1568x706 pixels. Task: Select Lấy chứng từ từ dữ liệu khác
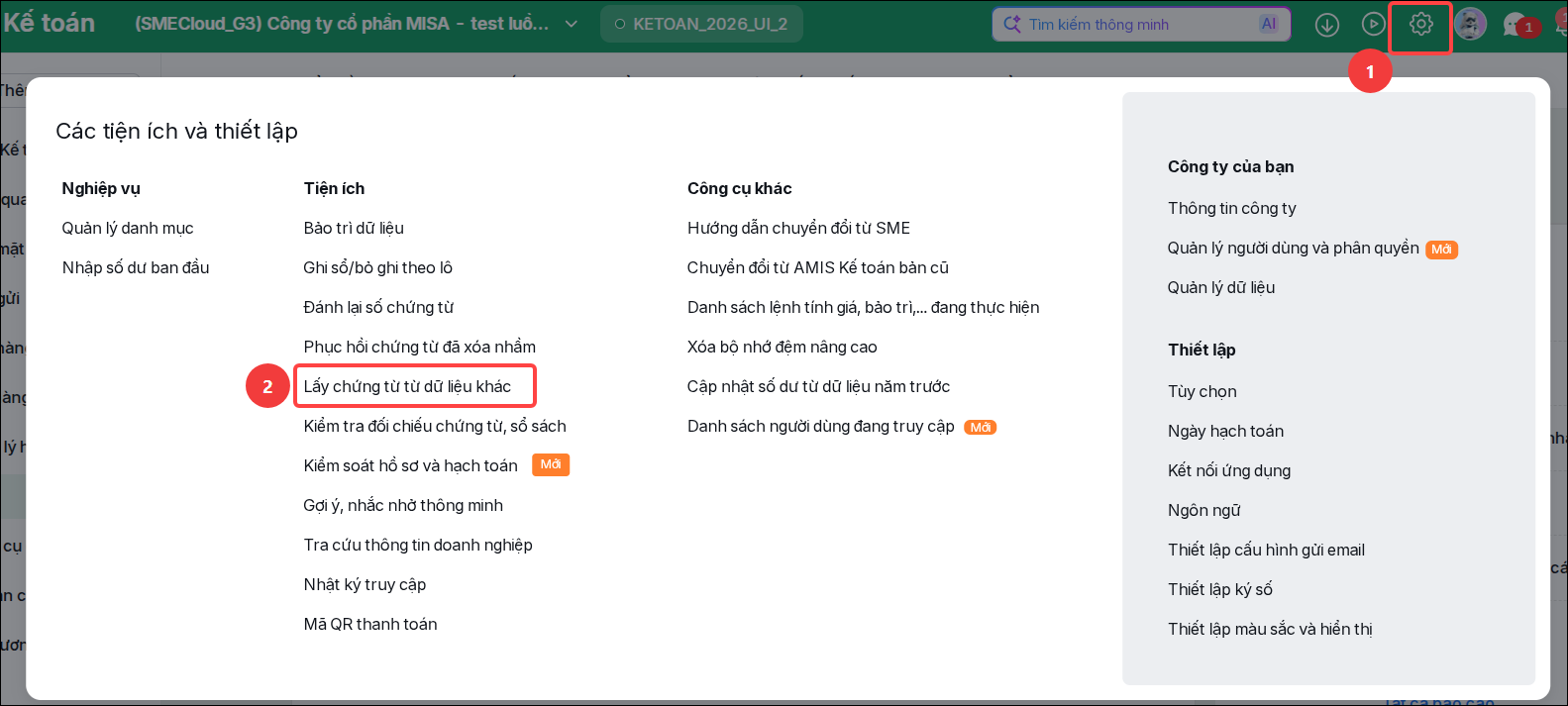pos(407,386)
